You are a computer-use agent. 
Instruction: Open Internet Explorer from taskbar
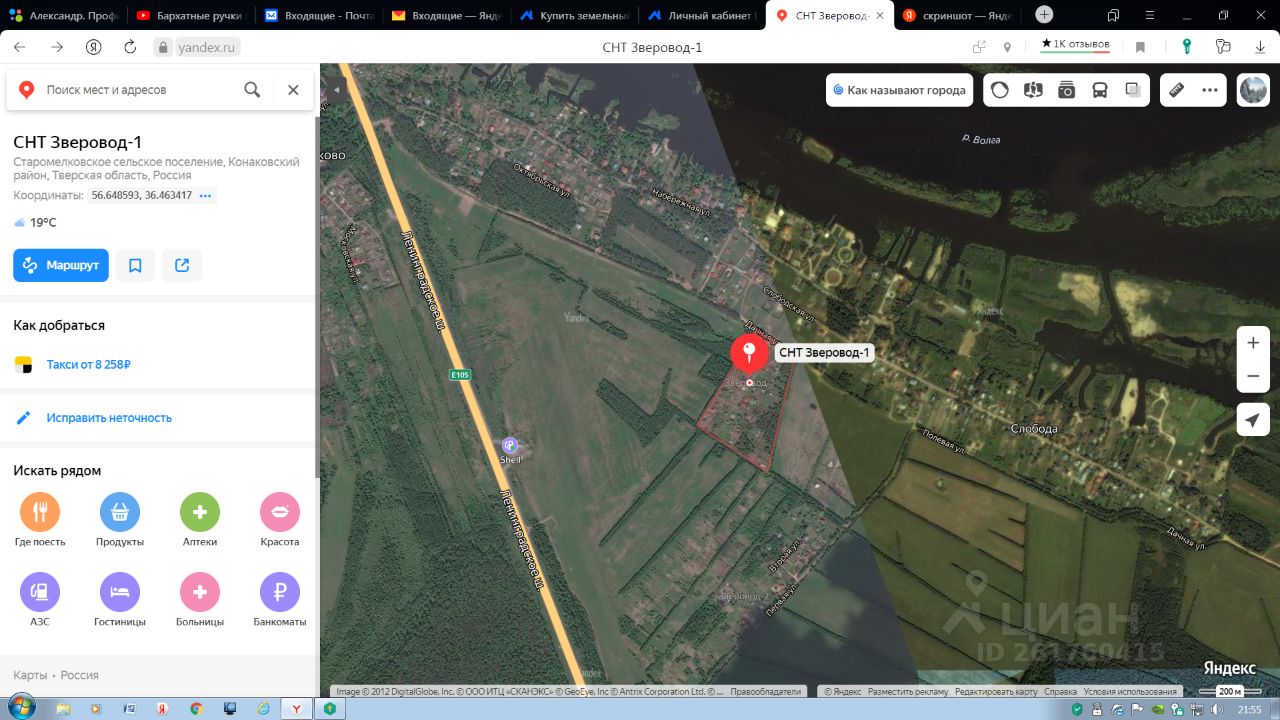click(x=263, y=708)
